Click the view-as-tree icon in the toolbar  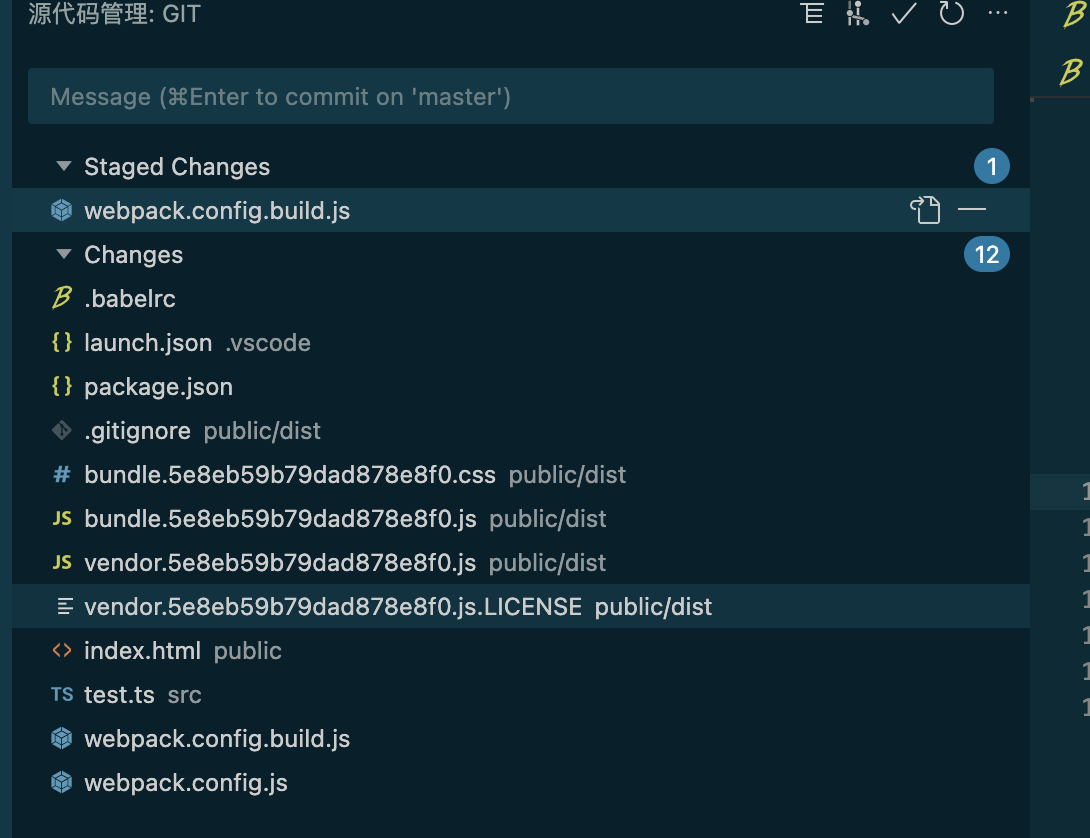coord(812,14)
